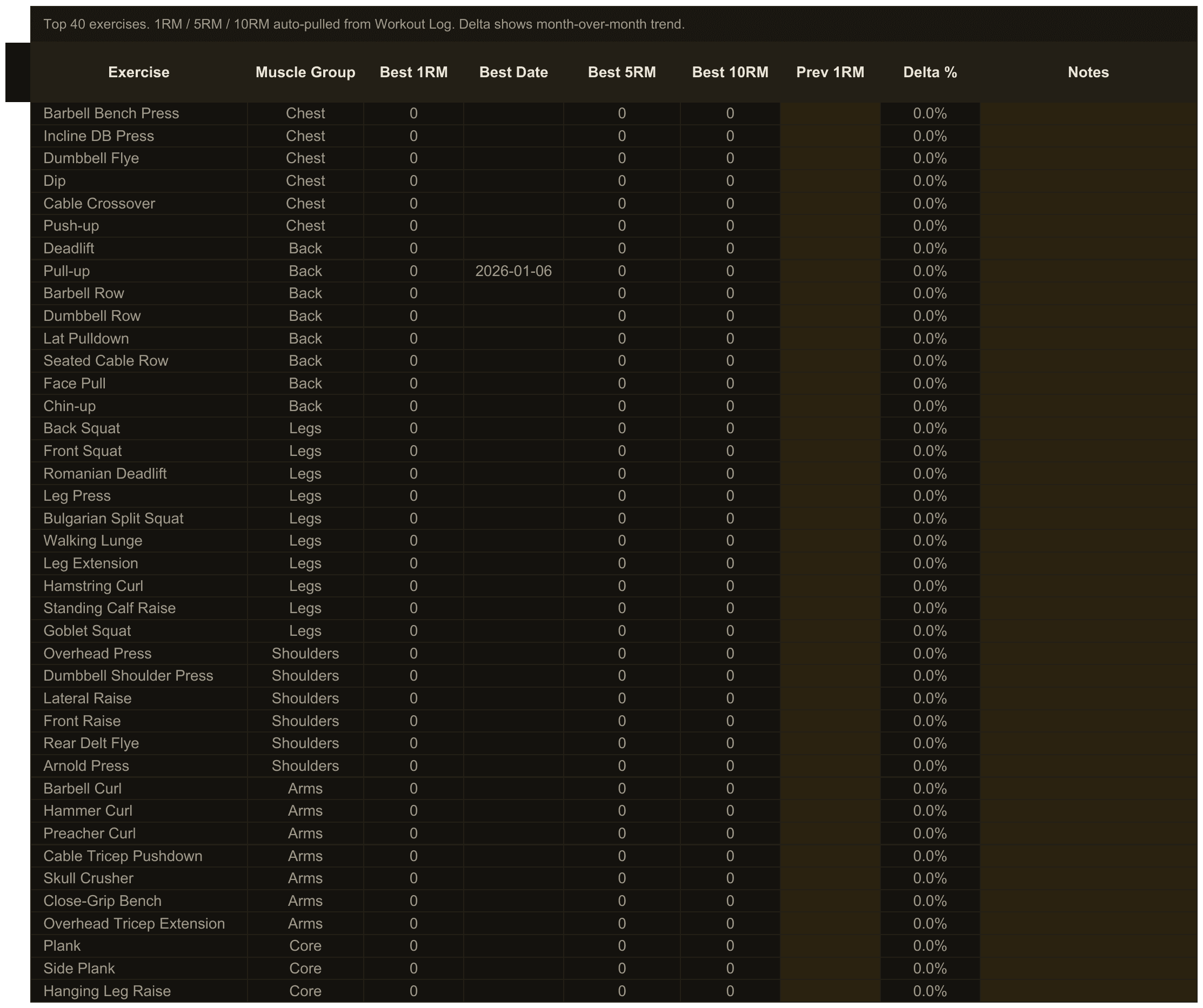1203x1008 pixels.
Task: Click the Barbell Curl cell
Action: pyautogui.click(x=139, y=789)
